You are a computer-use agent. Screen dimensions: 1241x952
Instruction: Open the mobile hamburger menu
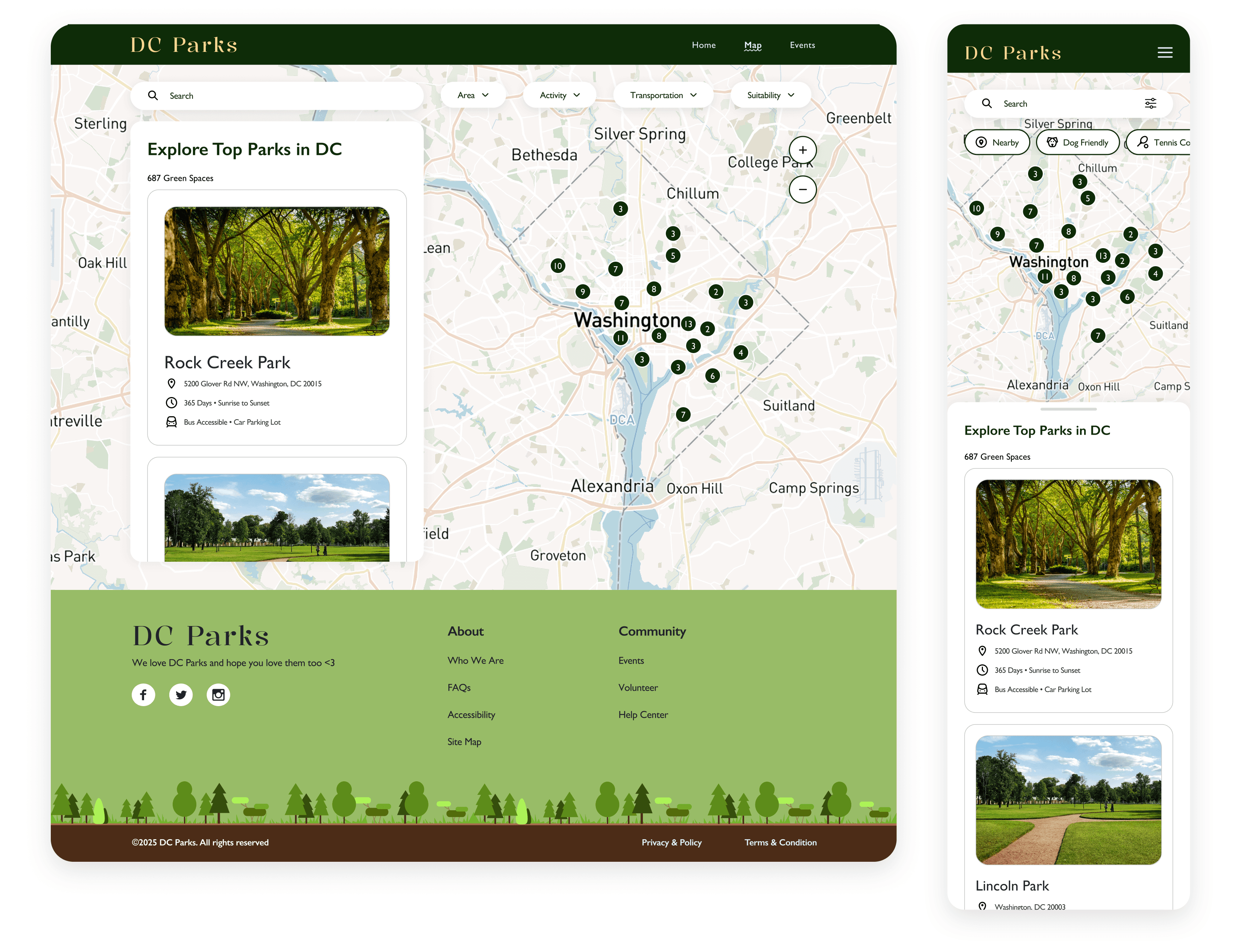[1165, 53]
